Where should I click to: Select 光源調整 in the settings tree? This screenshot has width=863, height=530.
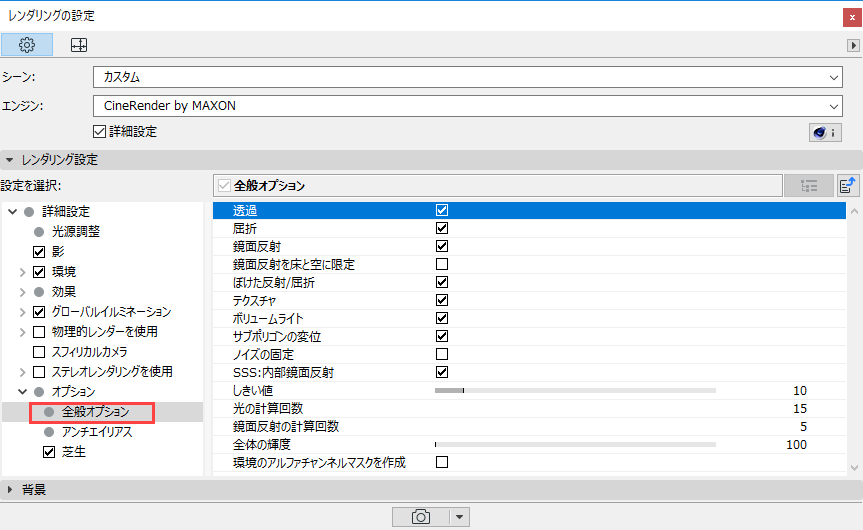pos(76,232)
